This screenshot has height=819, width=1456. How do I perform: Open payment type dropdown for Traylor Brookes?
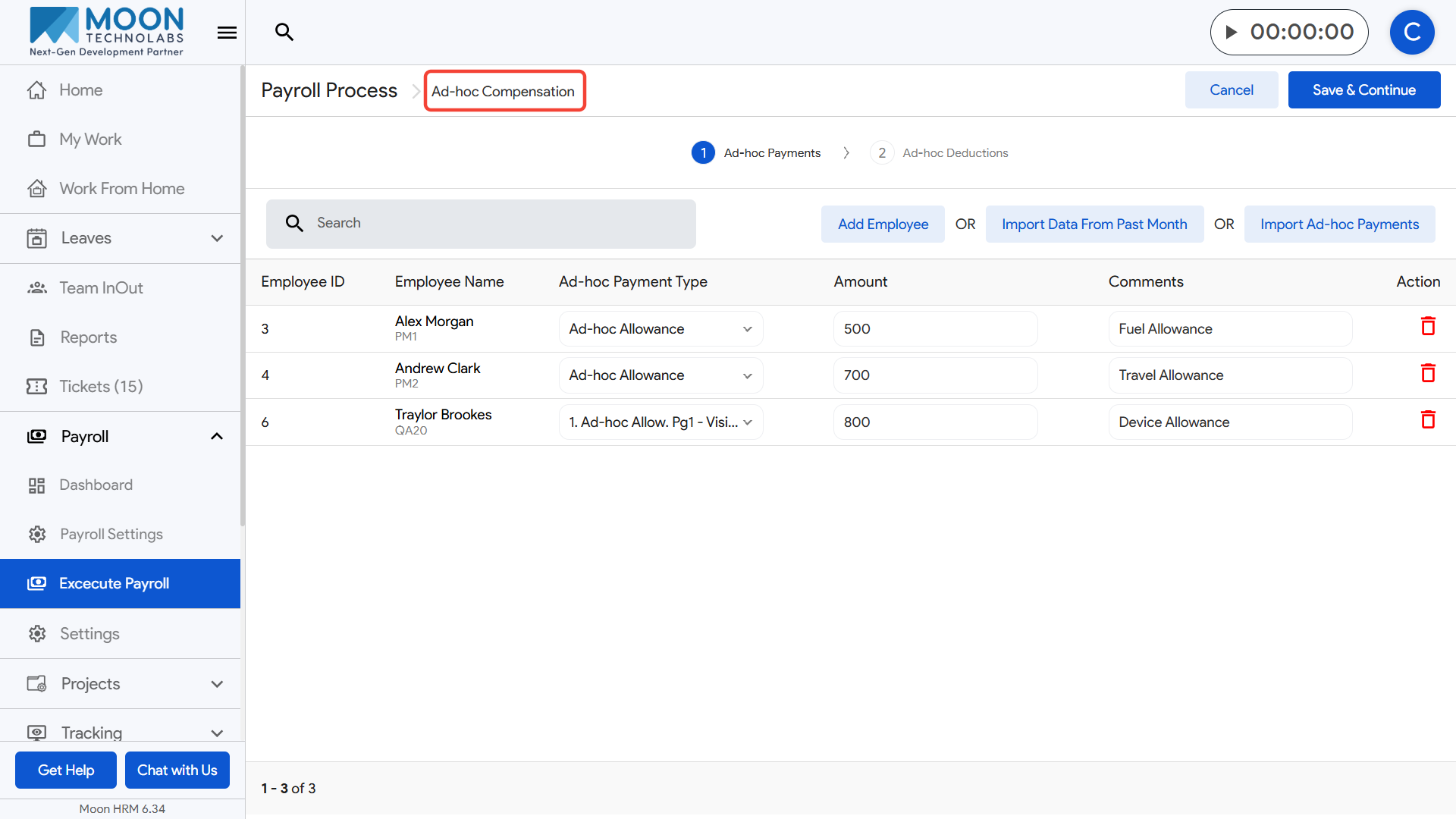[661, 422]
